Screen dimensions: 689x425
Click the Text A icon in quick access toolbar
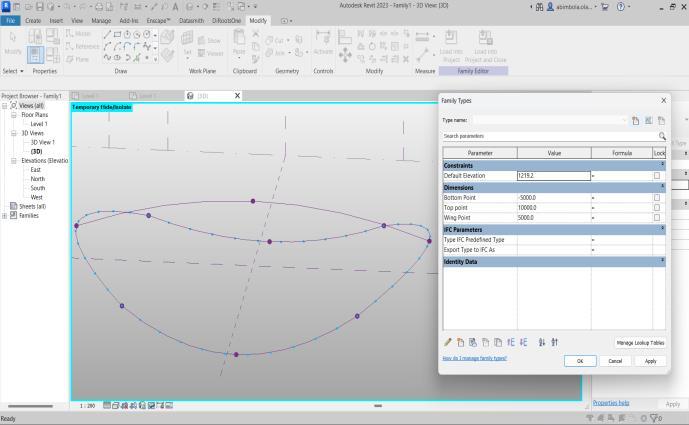pos(175,7)
